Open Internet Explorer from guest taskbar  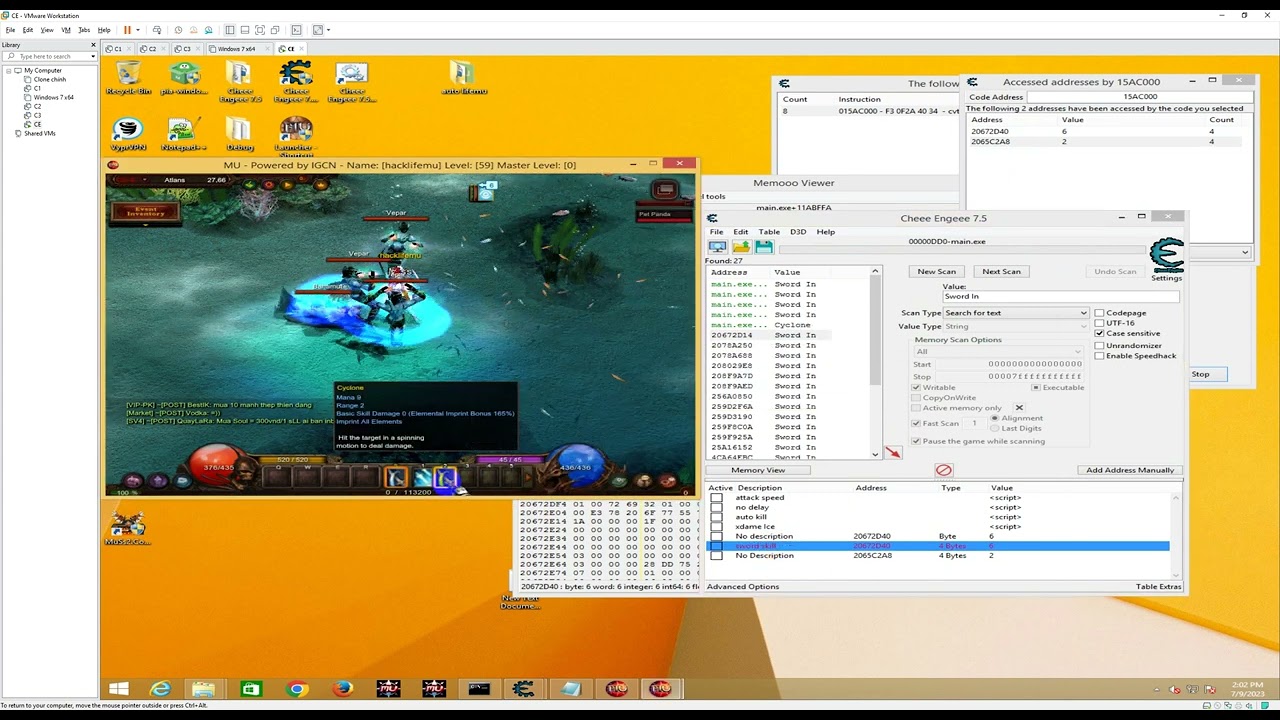click(160, 689)
